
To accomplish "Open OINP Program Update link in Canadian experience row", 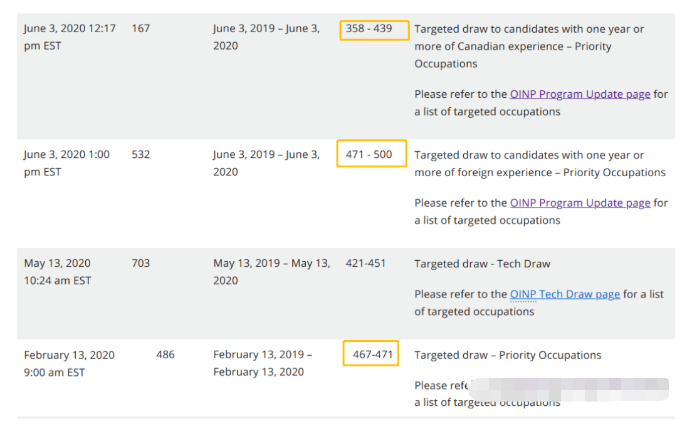I will coord(580,94).
